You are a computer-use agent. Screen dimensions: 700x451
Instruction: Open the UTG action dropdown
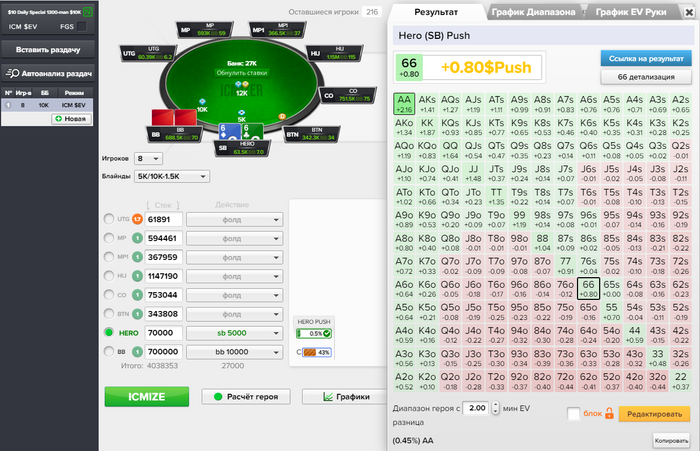(235, 220)
